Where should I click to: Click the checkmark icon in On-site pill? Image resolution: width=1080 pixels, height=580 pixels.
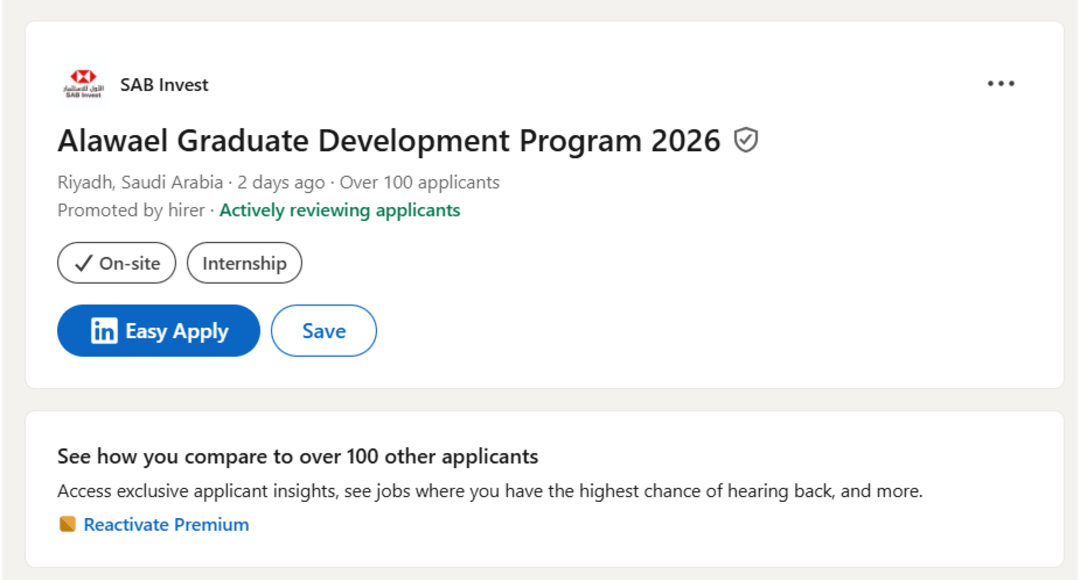(83, 264)
